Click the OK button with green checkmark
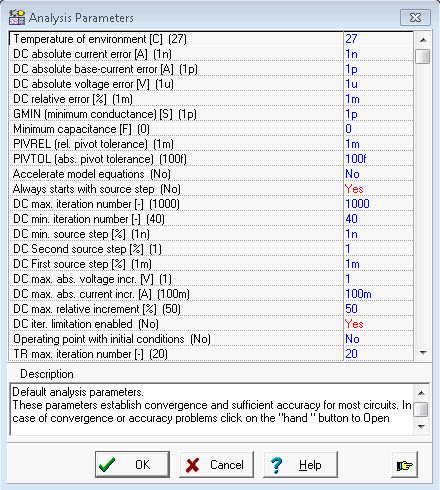Viewport: 440px width, 490px height. tap(132, 464)
